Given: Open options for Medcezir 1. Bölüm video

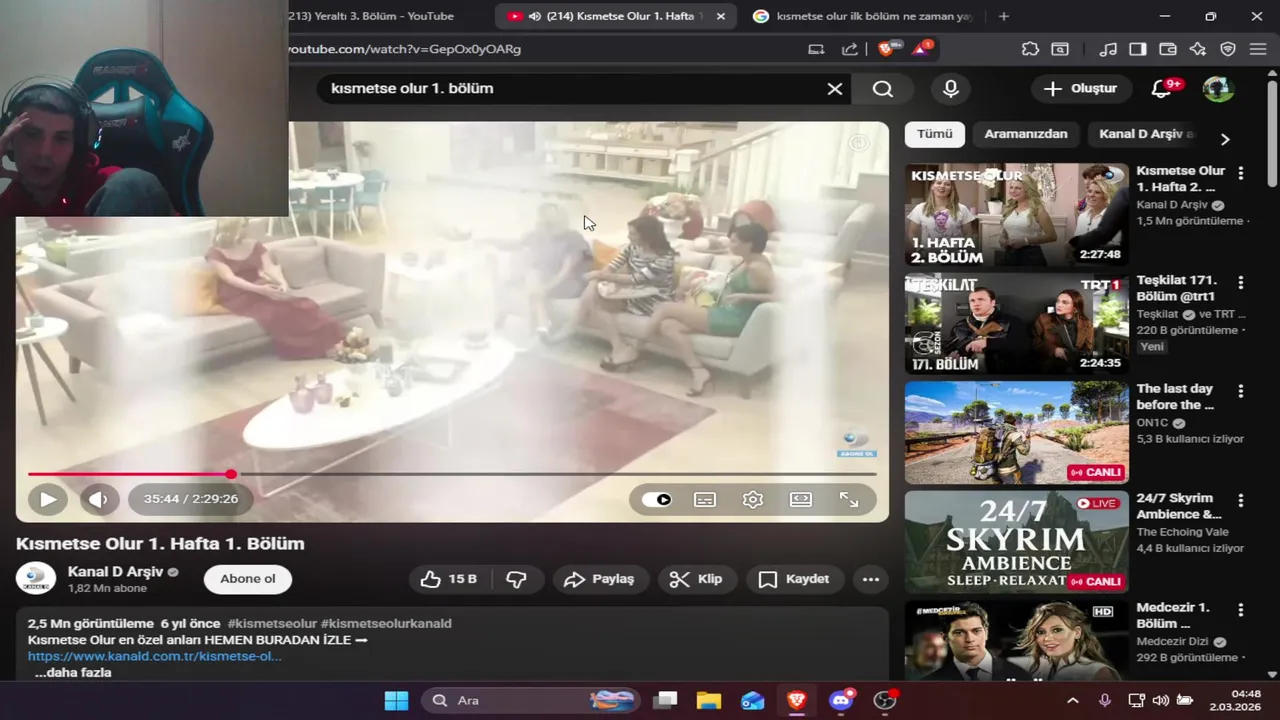Looking at the screenshot, I should coord(1241,609).
